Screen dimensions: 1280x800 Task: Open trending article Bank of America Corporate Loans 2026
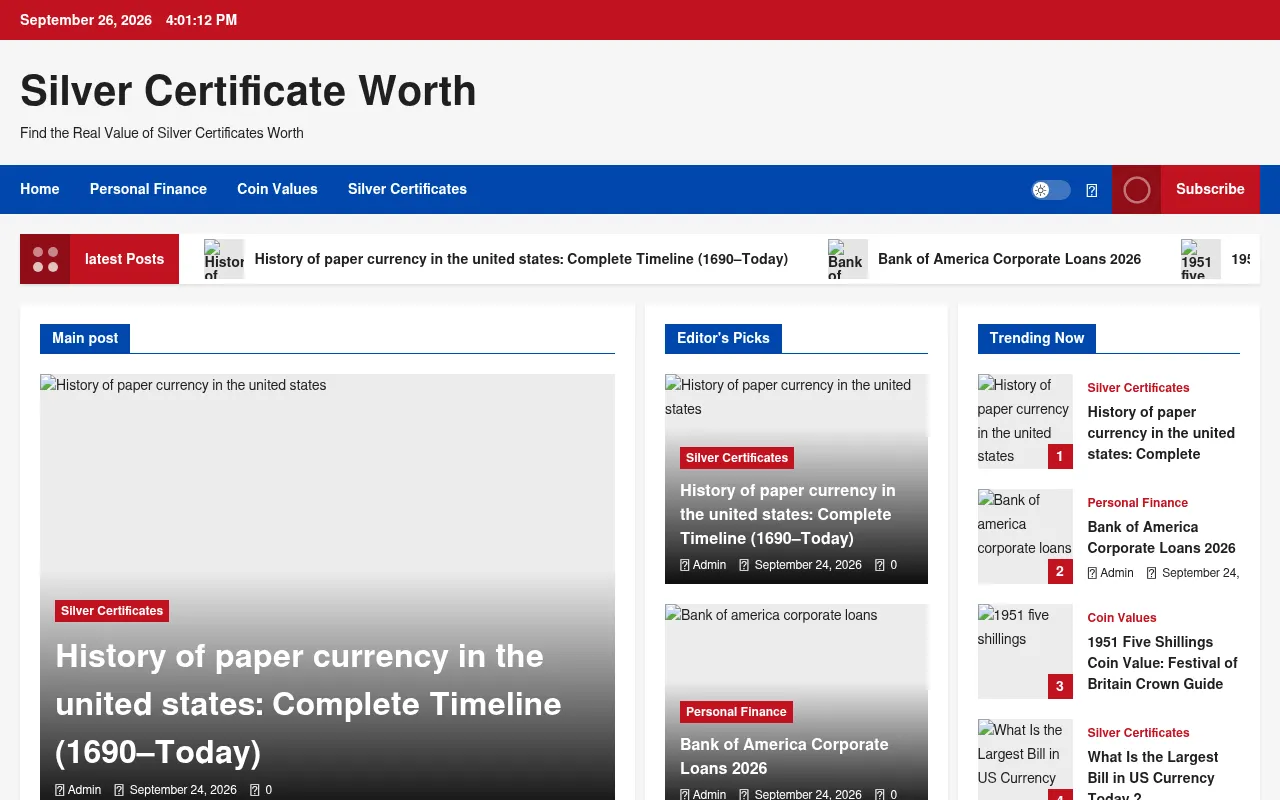click(1161, 537)
